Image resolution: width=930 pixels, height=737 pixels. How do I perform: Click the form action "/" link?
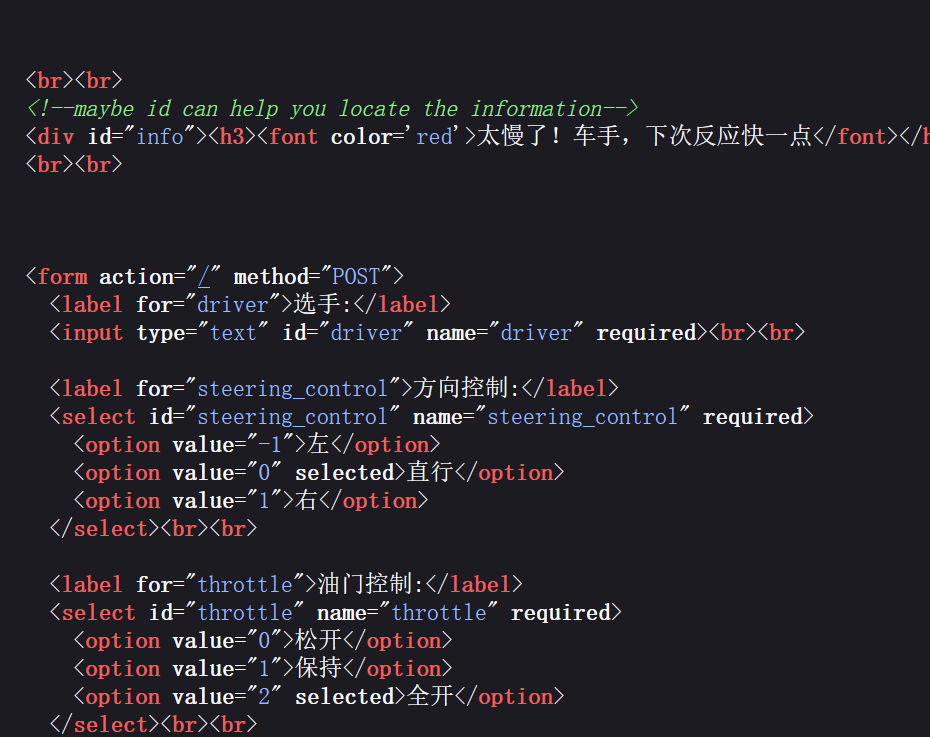coord(204,277)
